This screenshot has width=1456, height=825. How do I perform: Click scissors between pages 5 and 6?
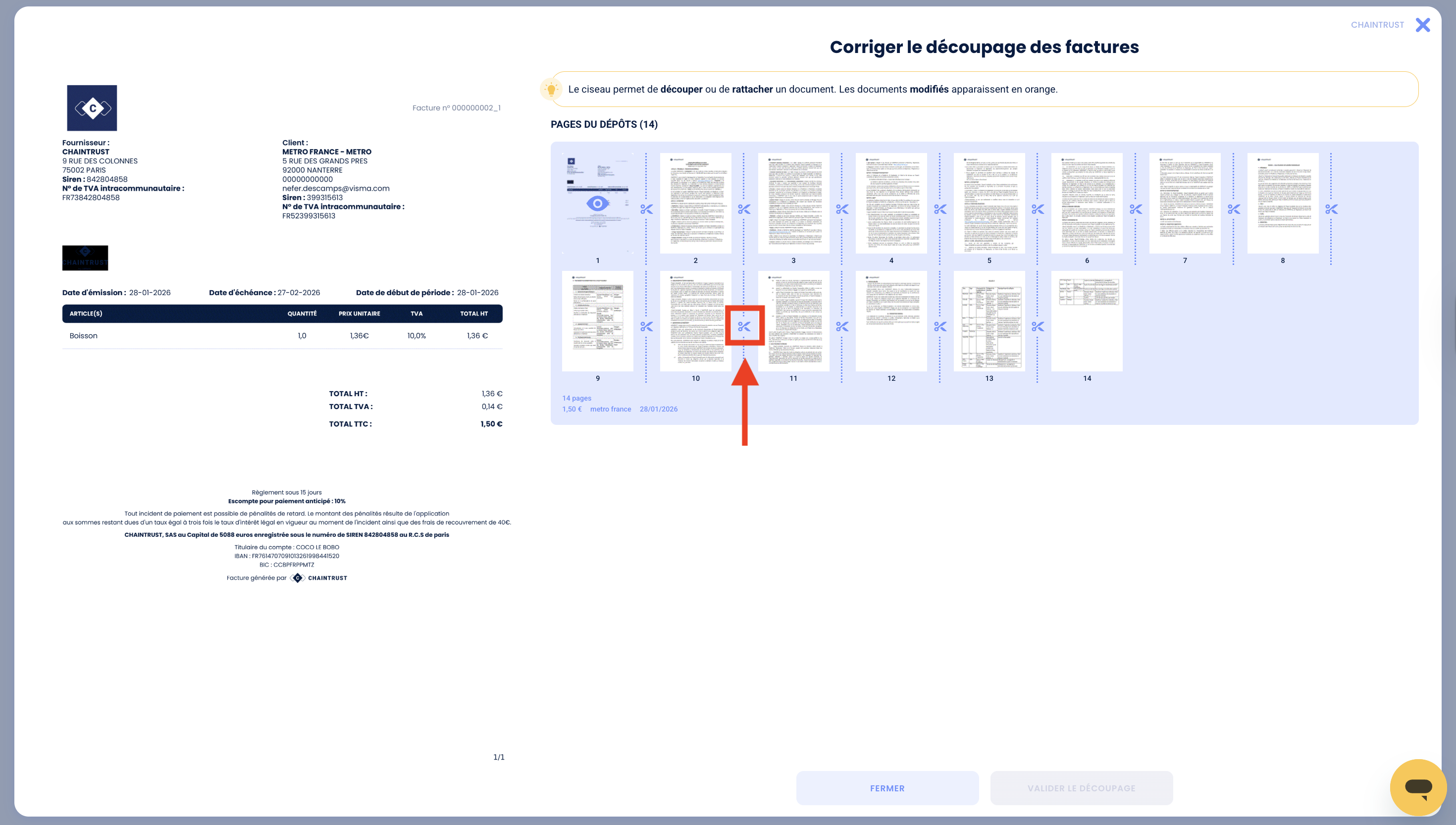coord(1038,209)
